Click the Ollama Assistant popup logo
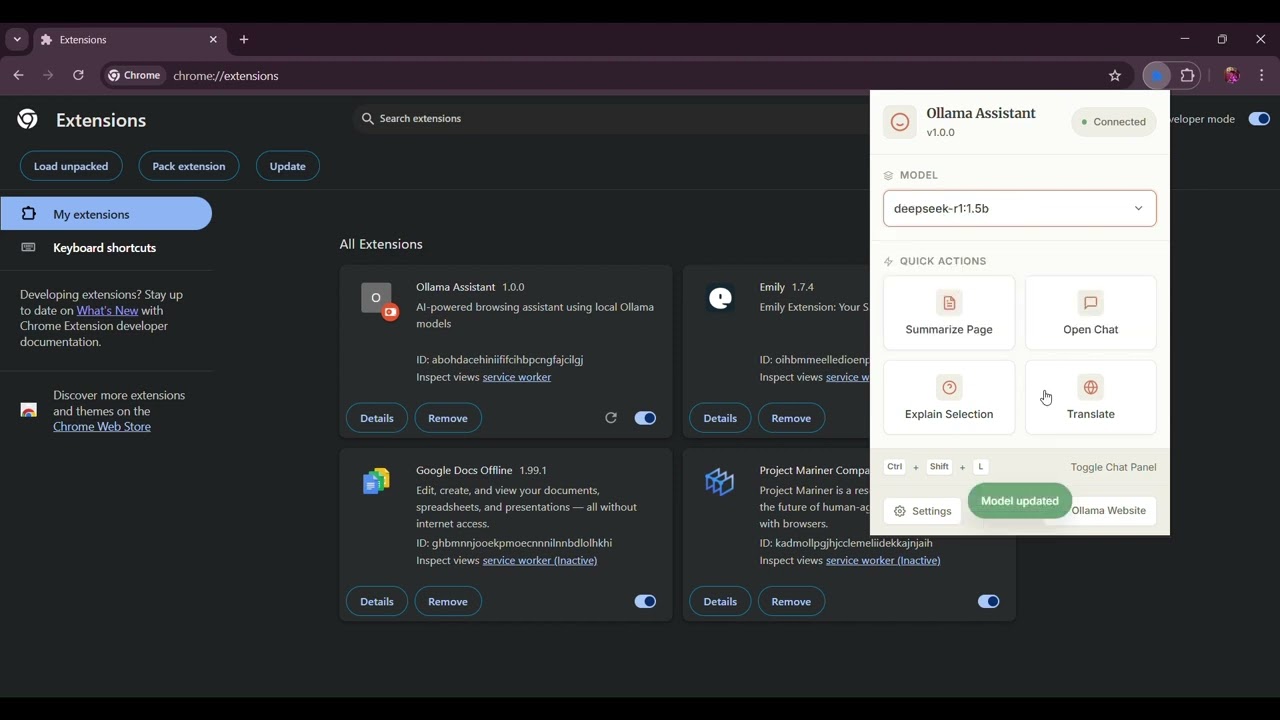 click(900, 122)
